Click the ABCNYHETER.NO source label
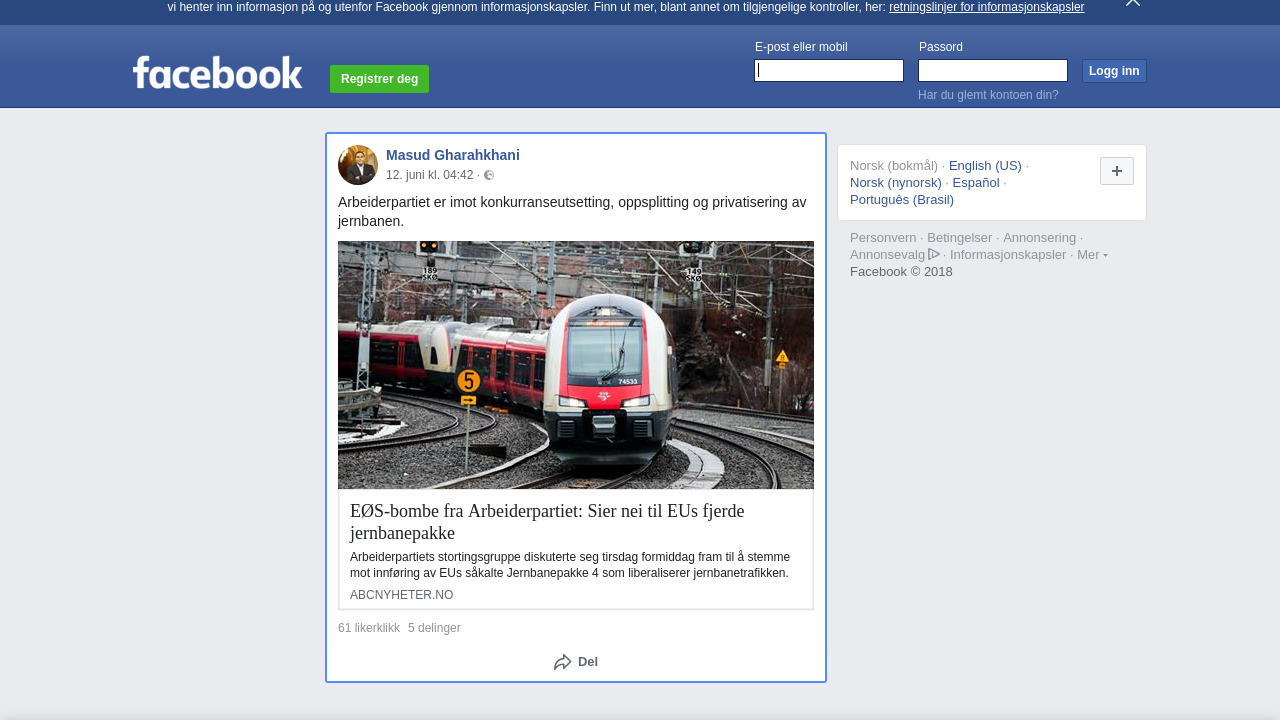 401,595
